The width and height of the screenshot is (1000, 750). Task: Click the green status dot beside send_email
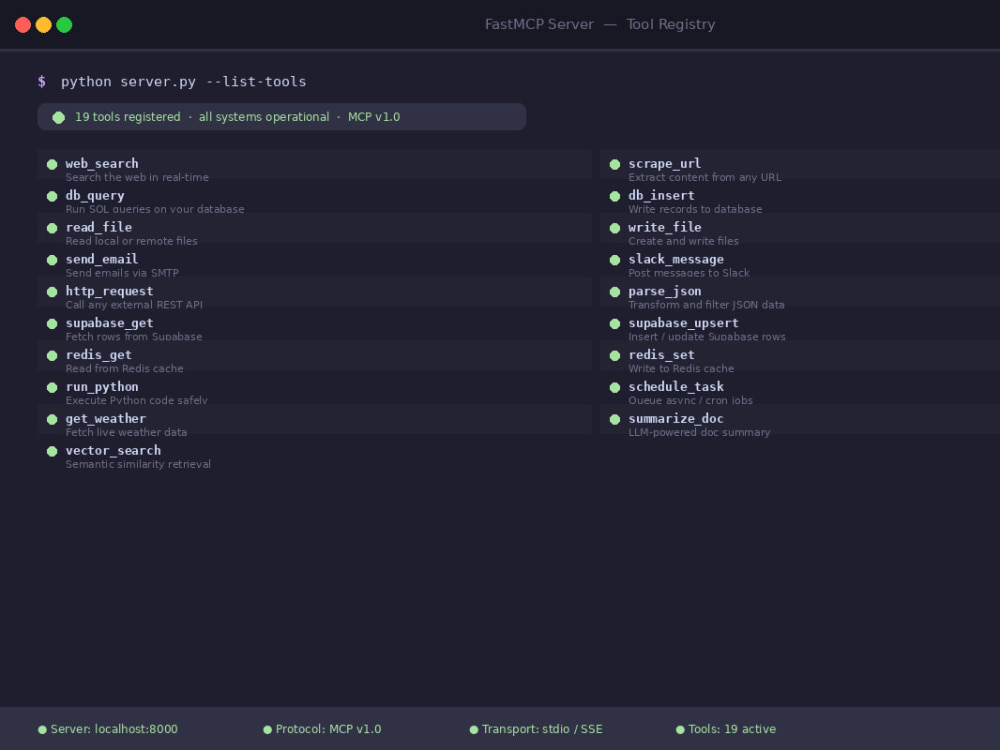click(x=52, y=260)
